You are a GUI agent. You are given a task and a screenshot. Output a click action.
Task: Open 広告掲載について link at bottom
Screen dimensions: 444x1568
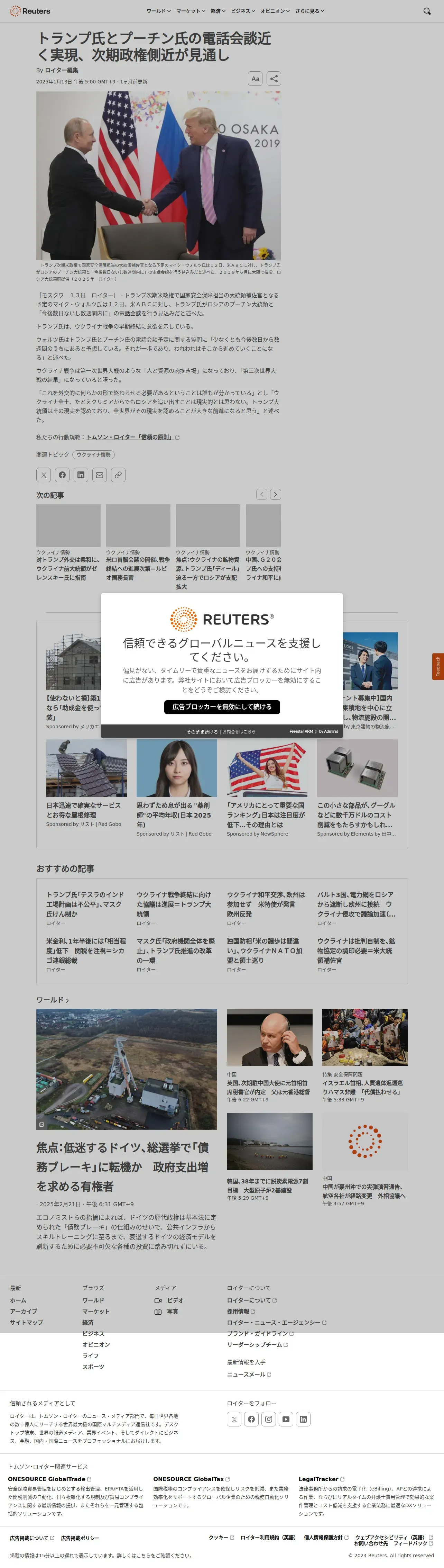click(31, 1538)
